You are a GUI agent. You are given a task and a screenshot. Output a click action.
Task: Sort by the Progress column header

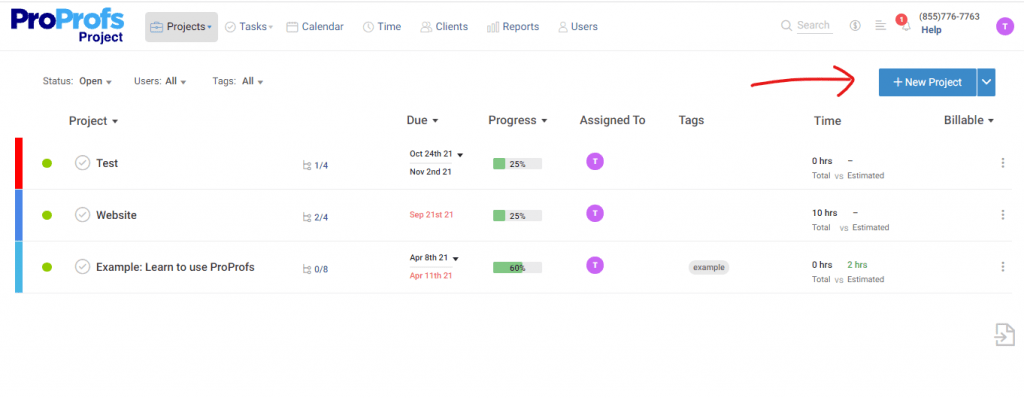517,120
